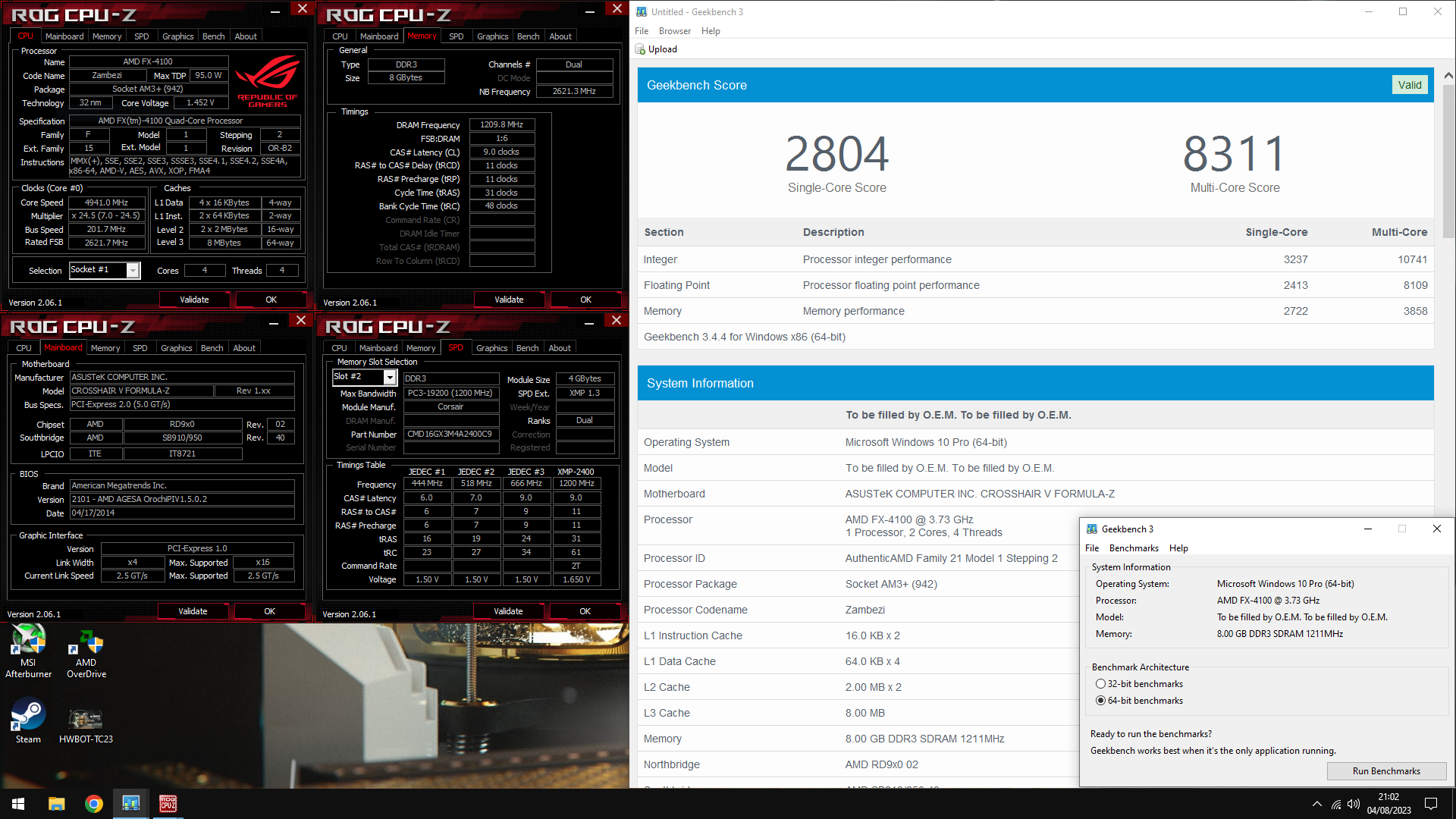Viewport: 1456px width, 819px height.
Task: Show hidden system tray icons
Action: click(1316, 804)
